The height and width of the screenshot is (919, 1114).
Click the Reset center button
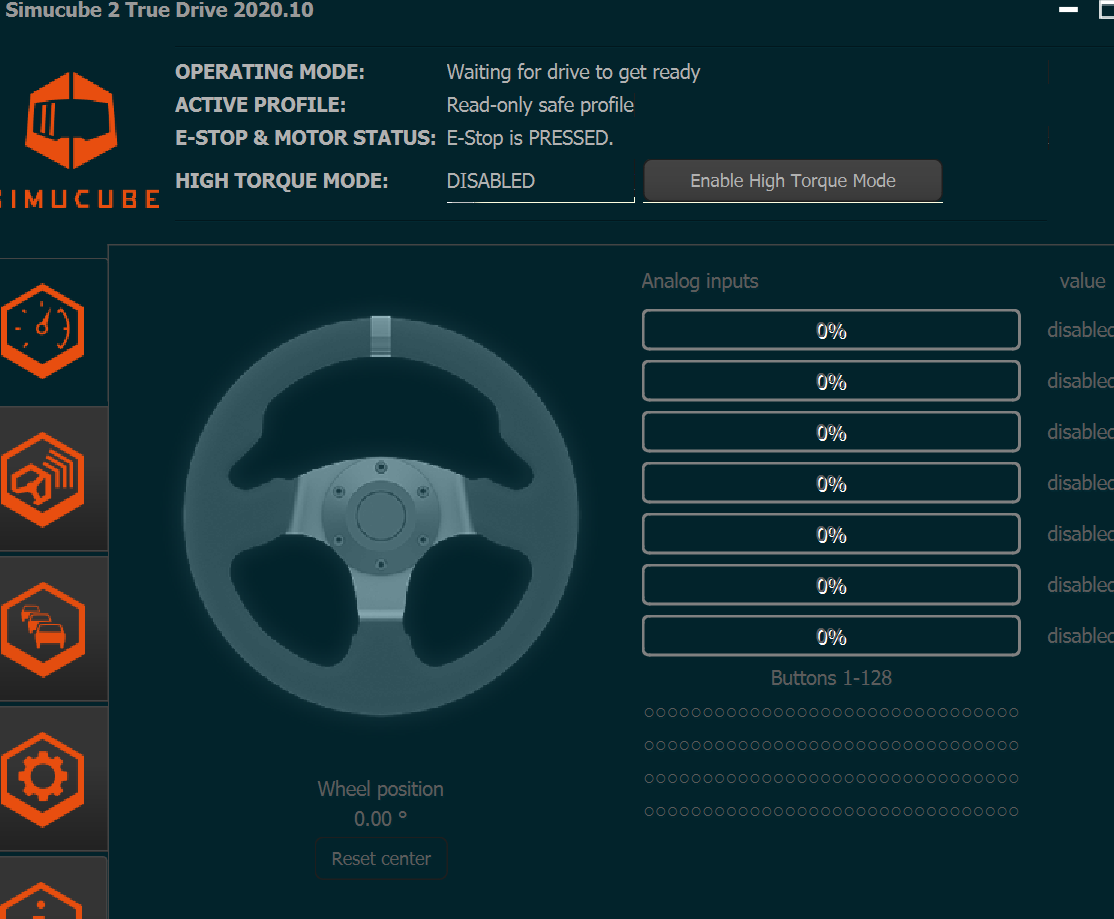pos(382,859)
